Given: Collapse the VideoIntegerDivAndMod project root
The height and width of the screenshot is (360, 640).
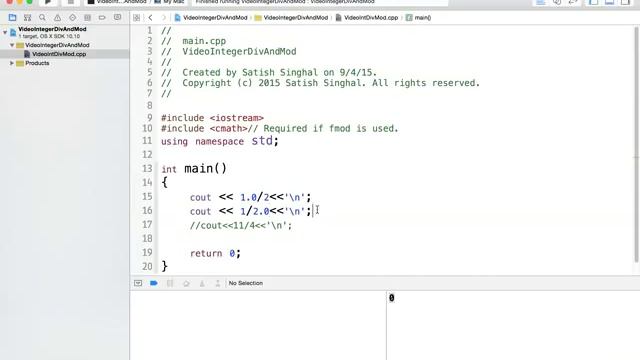Looking at the screenshot, I should [5, 32].
